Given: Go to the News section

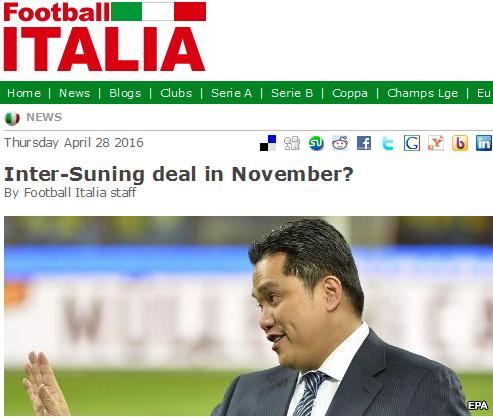Looking at the screenshot, I should click(75, 93).
